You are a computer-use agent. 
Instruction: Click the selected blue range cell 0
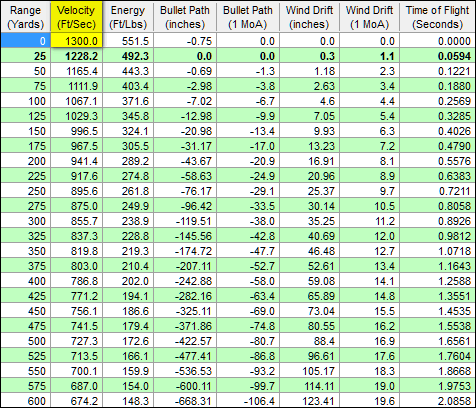(x=25, y=41)
